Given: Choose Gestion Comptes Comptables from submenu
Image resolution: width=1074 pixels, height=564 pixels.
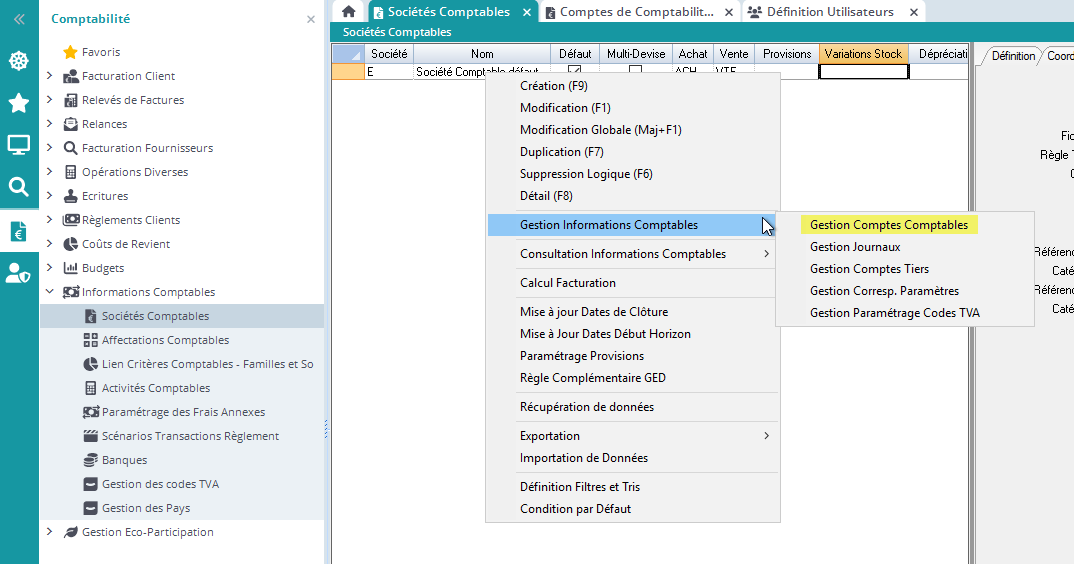Looking at the screenshot, I should click(888, 225).
